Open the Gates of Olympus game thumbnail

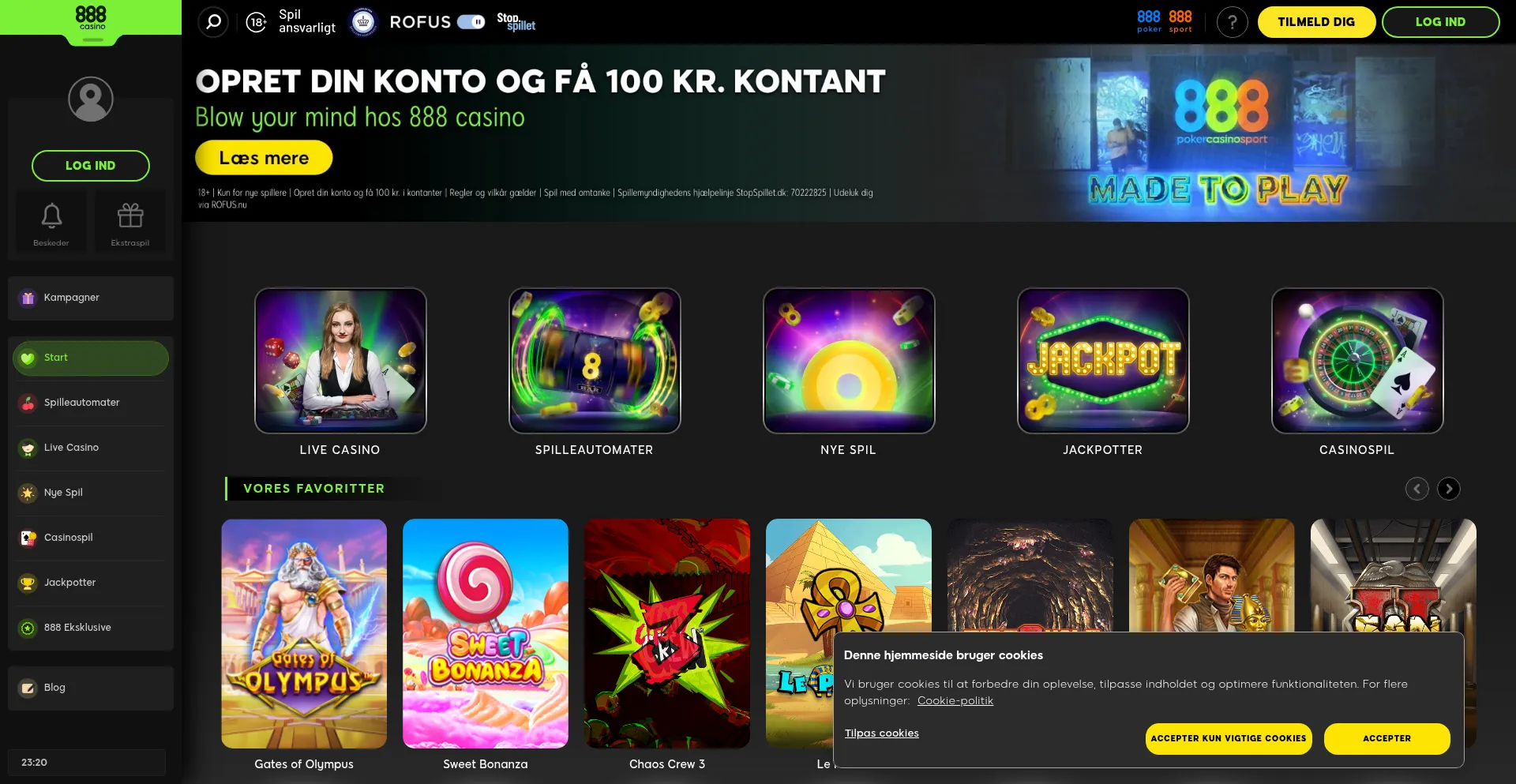coord(304,633)
